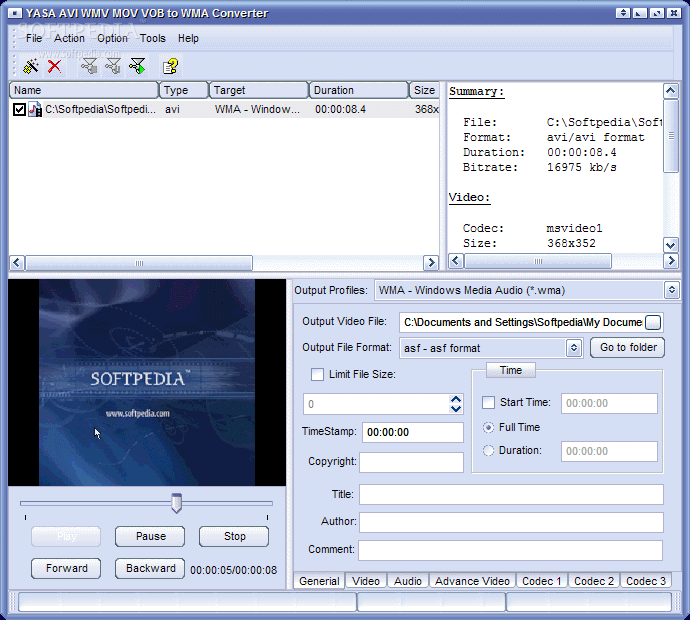Click the red X remove file icon
Screen dimensions: 690x620
tap(54, 66)
